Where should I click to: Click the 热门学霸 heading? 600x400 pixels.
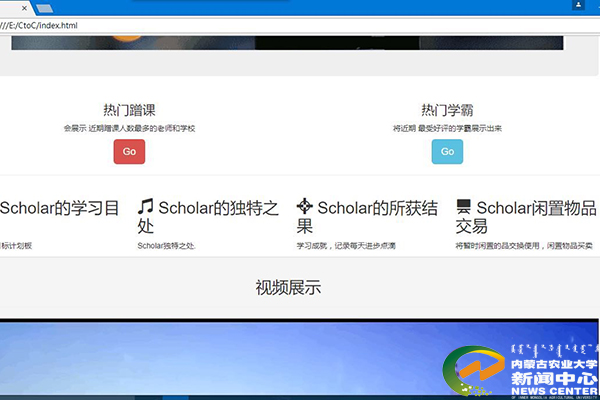tap(447, 110)
